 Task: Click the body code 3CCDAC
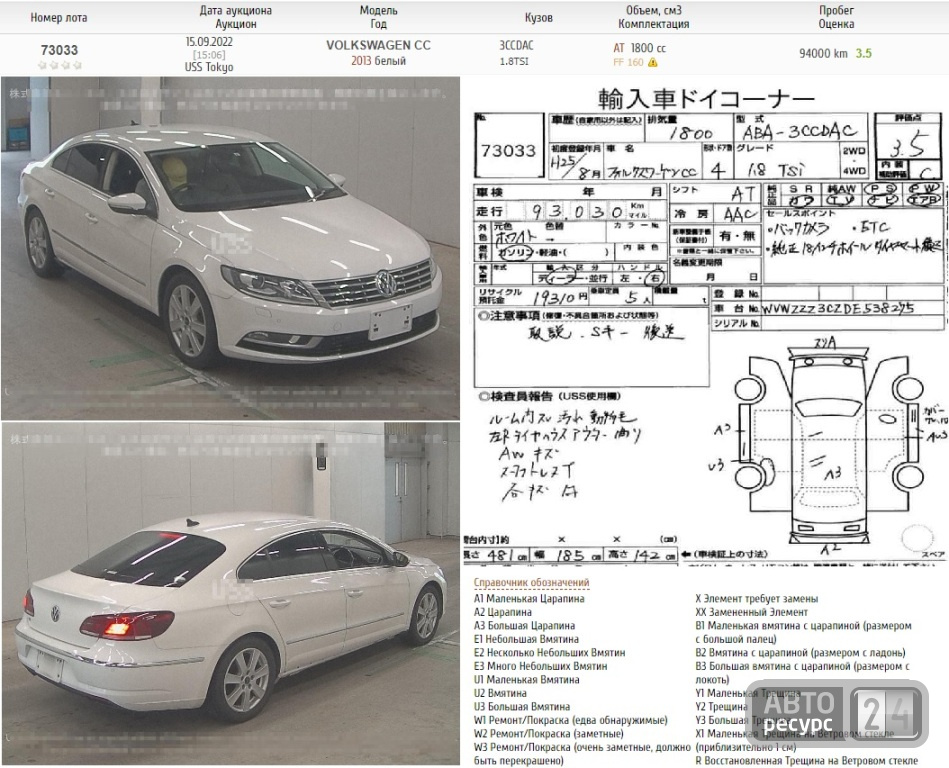click(x=516, y=45)
